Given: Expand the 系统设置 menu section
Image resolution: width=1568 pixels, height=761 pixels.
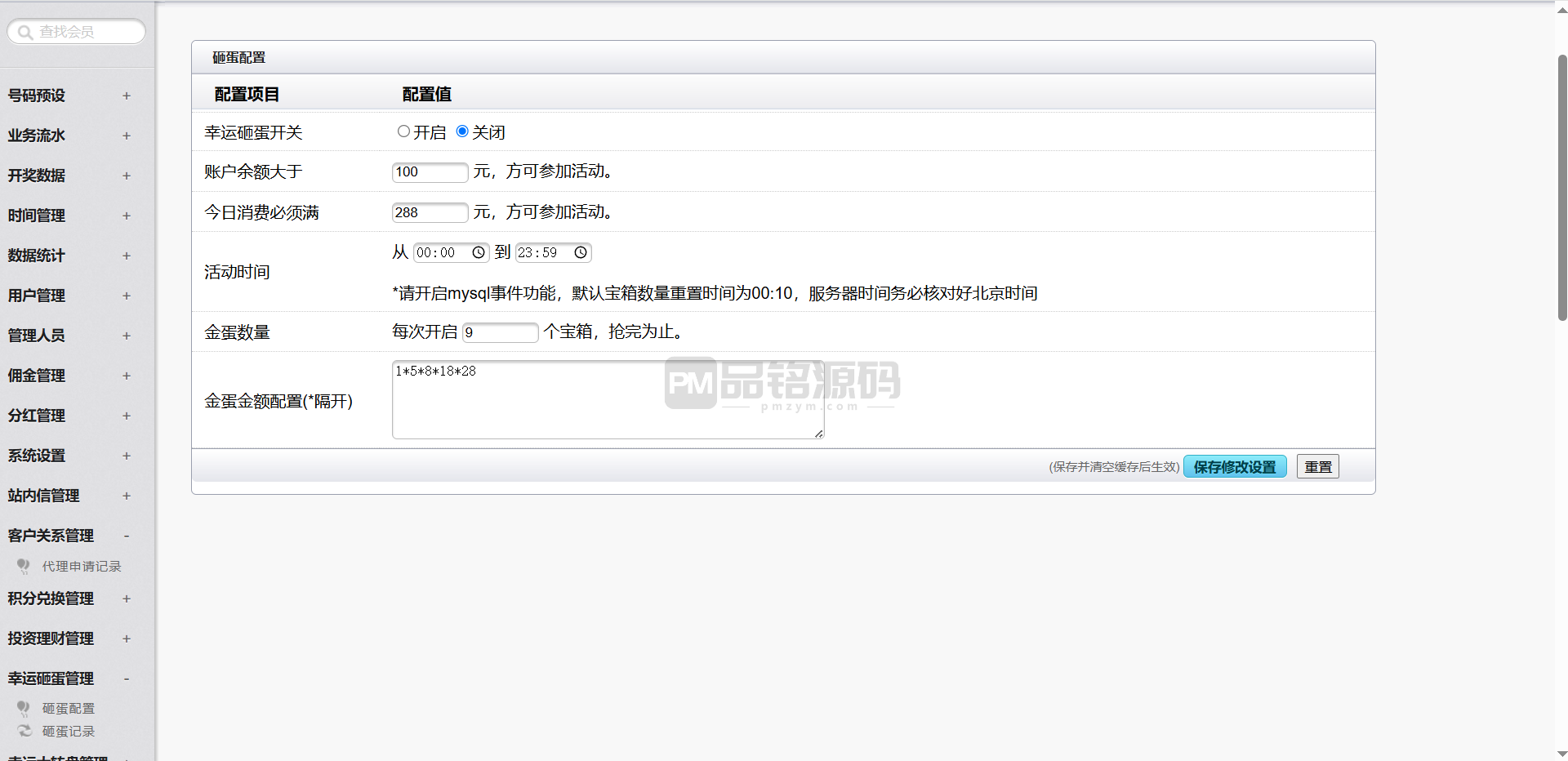Looking at the screenshot, I should click(x=127, y=456).
